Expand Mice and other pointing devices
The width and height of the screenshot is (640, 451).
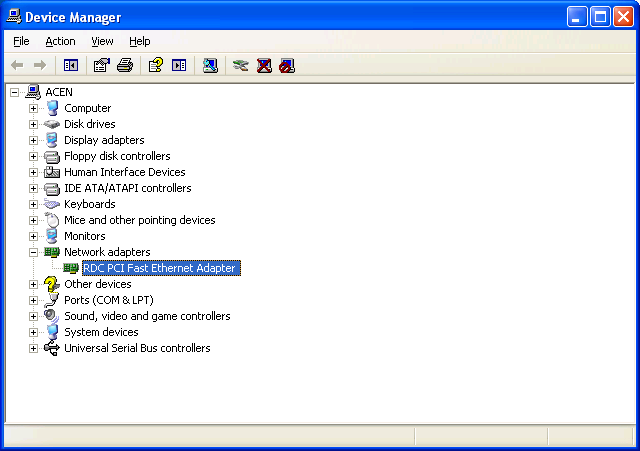tap(33, 220)
